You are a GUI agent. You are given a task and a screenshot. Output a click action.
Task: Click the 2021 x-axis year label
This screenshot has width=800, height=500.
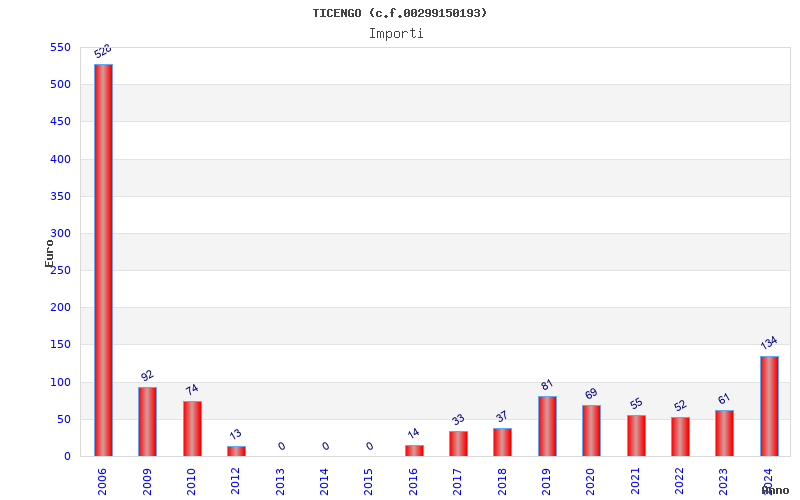(x=635, y=482)
